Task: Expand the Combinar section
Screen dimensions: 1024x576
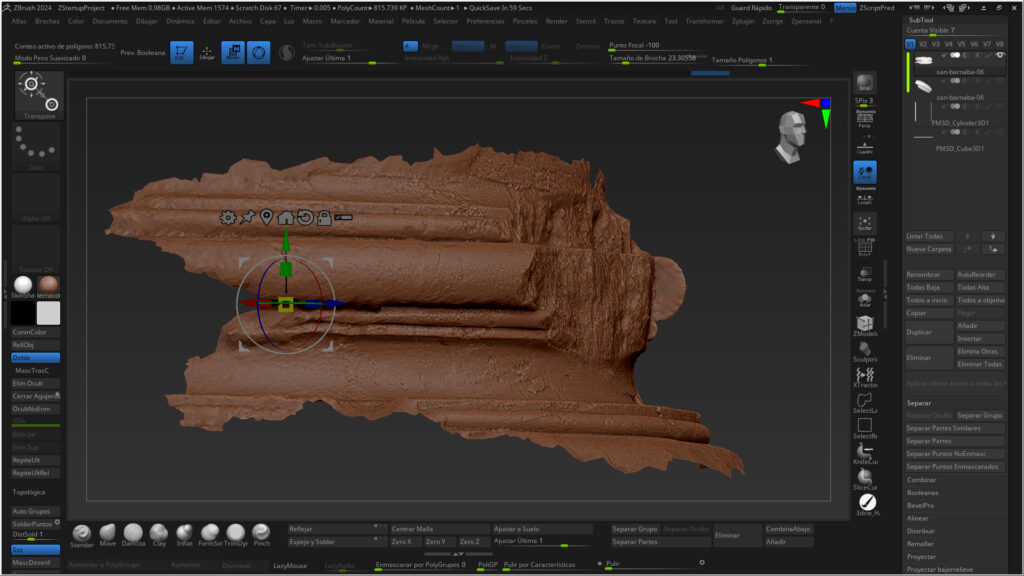Action: [x=921, y=480]
